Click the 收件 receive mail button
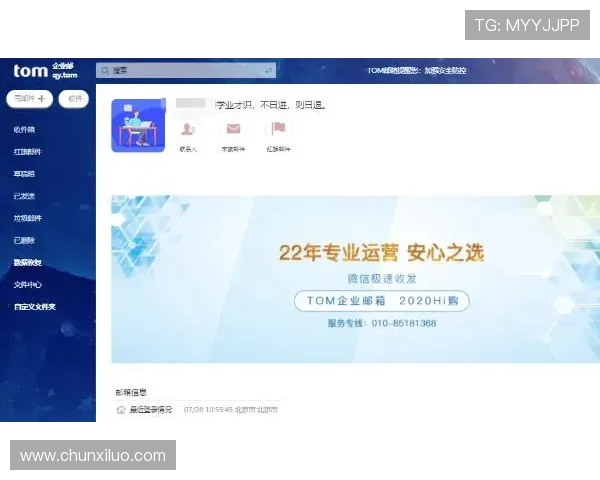The height and width of the screenshot is (480, 600). pyautogui.click(x=74, y=99)
